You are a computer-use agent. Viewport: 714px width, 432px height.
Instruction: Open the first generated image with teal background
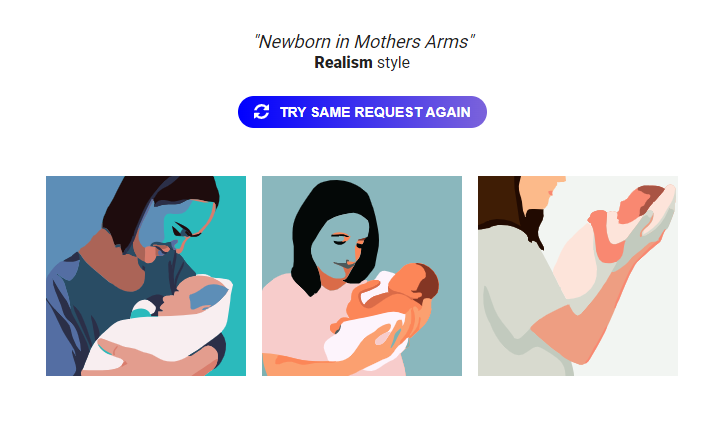pos(146,276)
